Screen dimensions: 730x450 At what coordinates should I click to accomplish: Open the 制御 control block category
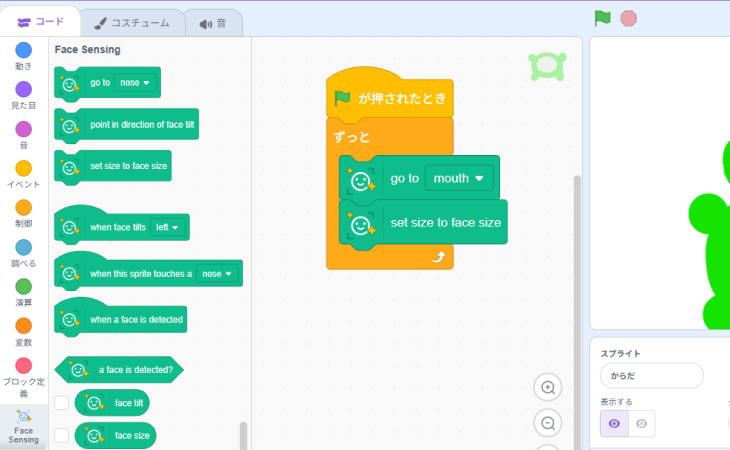pos(23,208)
